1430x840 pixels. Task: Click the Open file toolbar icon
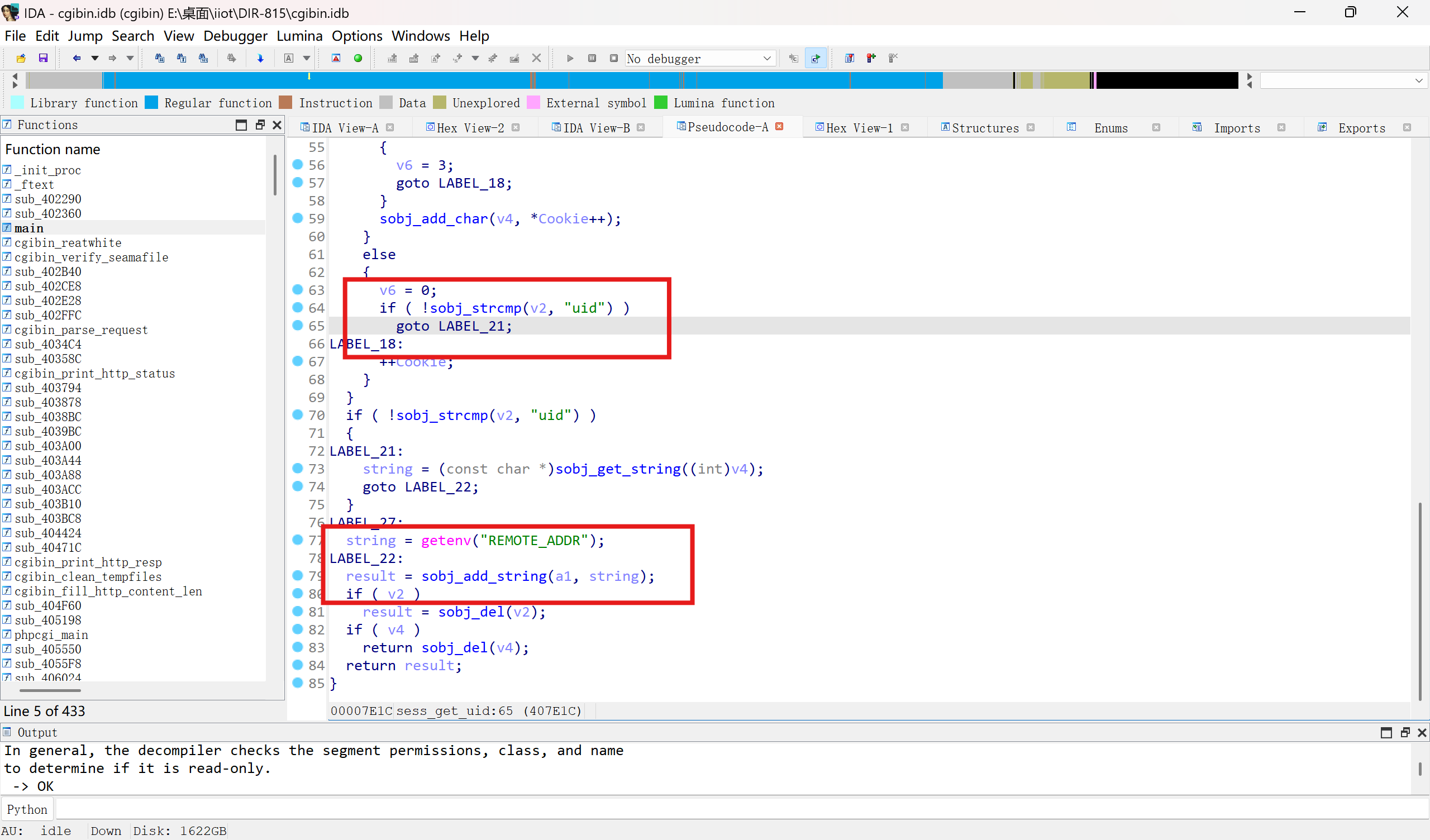(x=21, y=58)
